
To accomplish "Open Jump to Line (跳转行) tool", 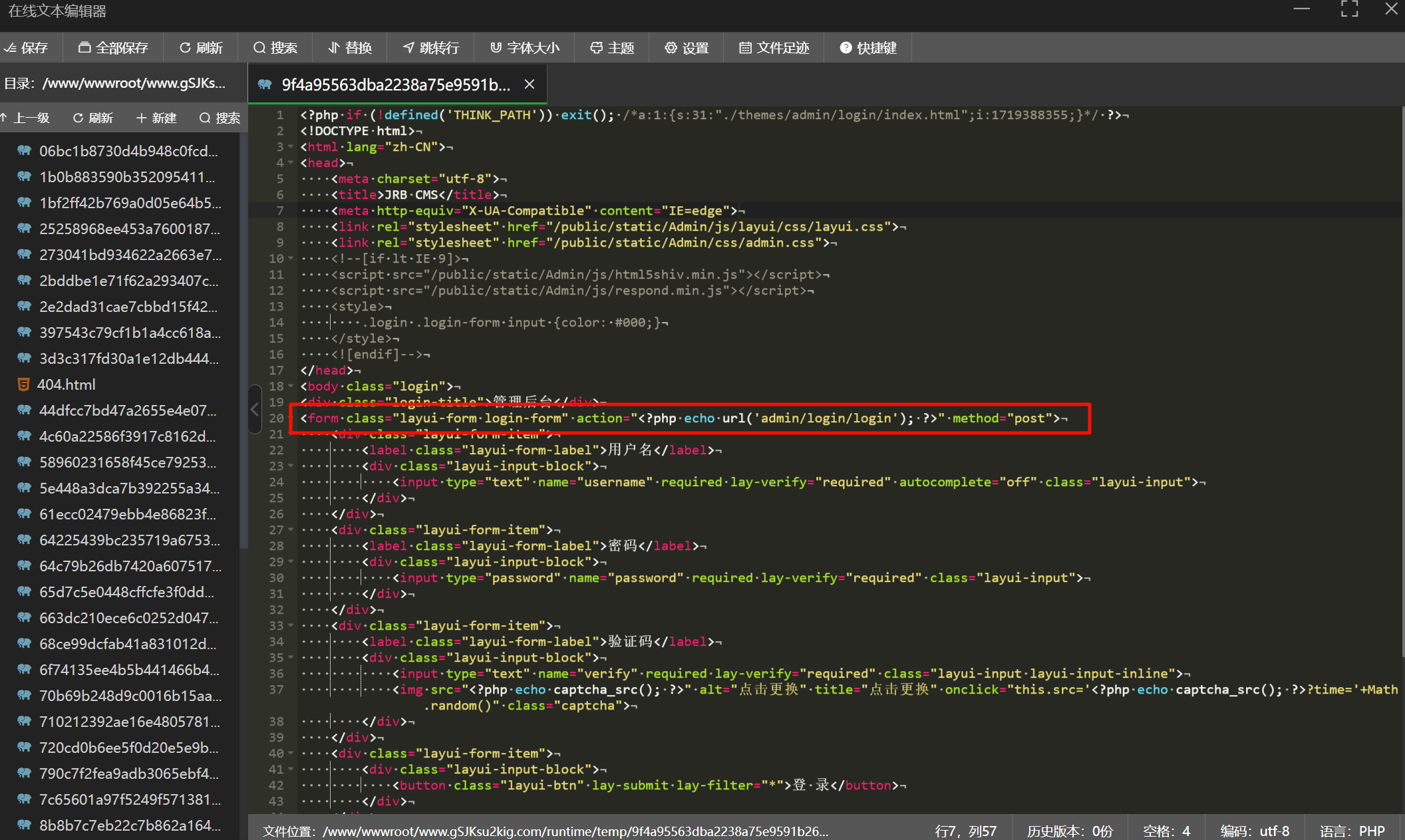I will click(431, 48).
